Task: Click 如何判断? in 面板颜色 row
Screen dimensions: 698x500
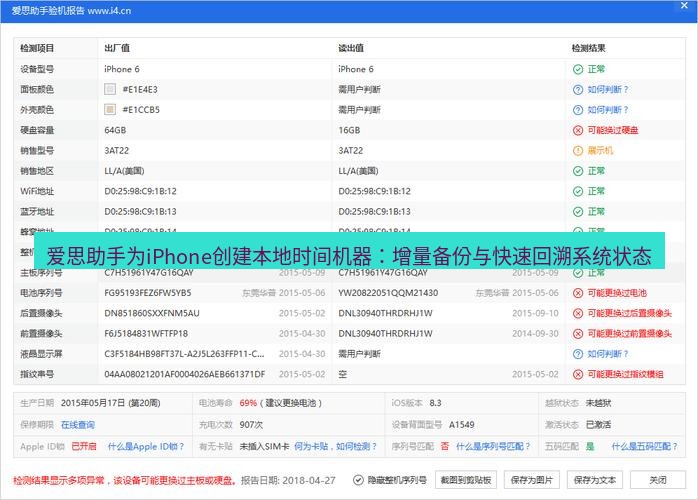Action: (x=608, y=89)
